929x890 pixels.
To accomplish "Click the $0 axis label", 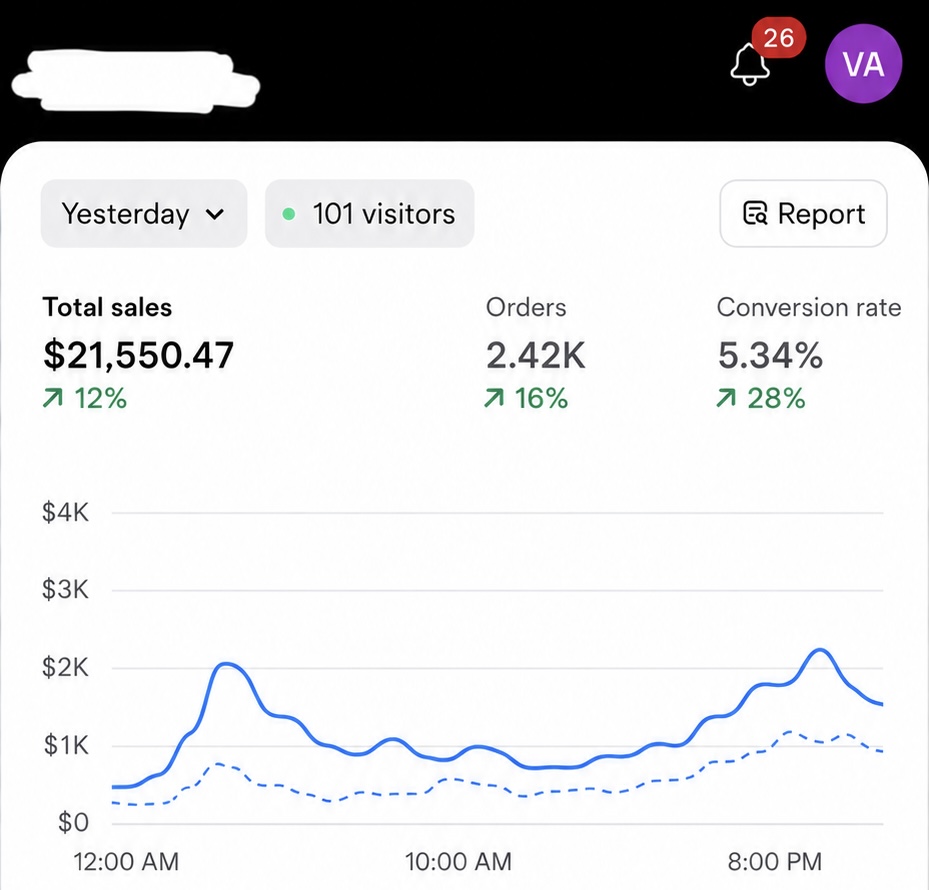I will coord(73,822).
